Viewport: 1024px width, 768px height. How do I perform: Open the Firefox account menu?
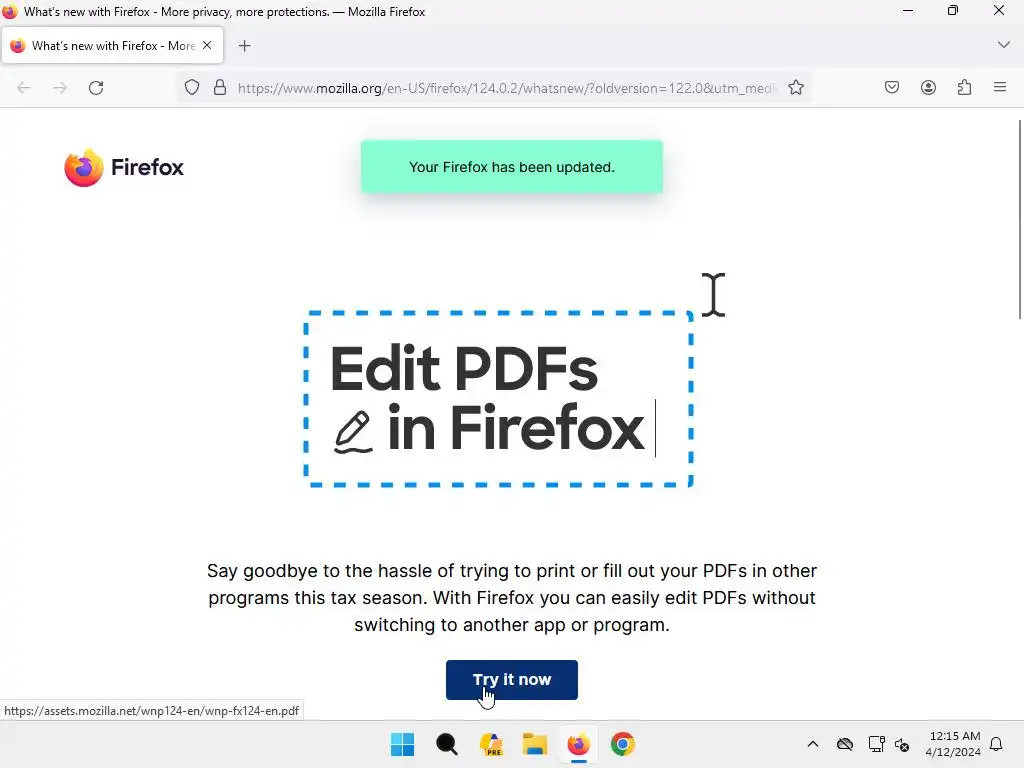coord(928,88)
